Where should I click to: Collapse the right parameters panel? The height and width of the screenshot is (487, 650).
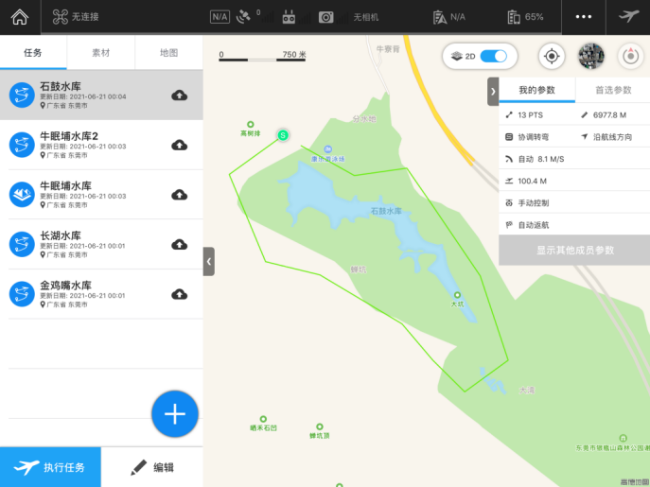pyautogui.click(x=493, y=91)
